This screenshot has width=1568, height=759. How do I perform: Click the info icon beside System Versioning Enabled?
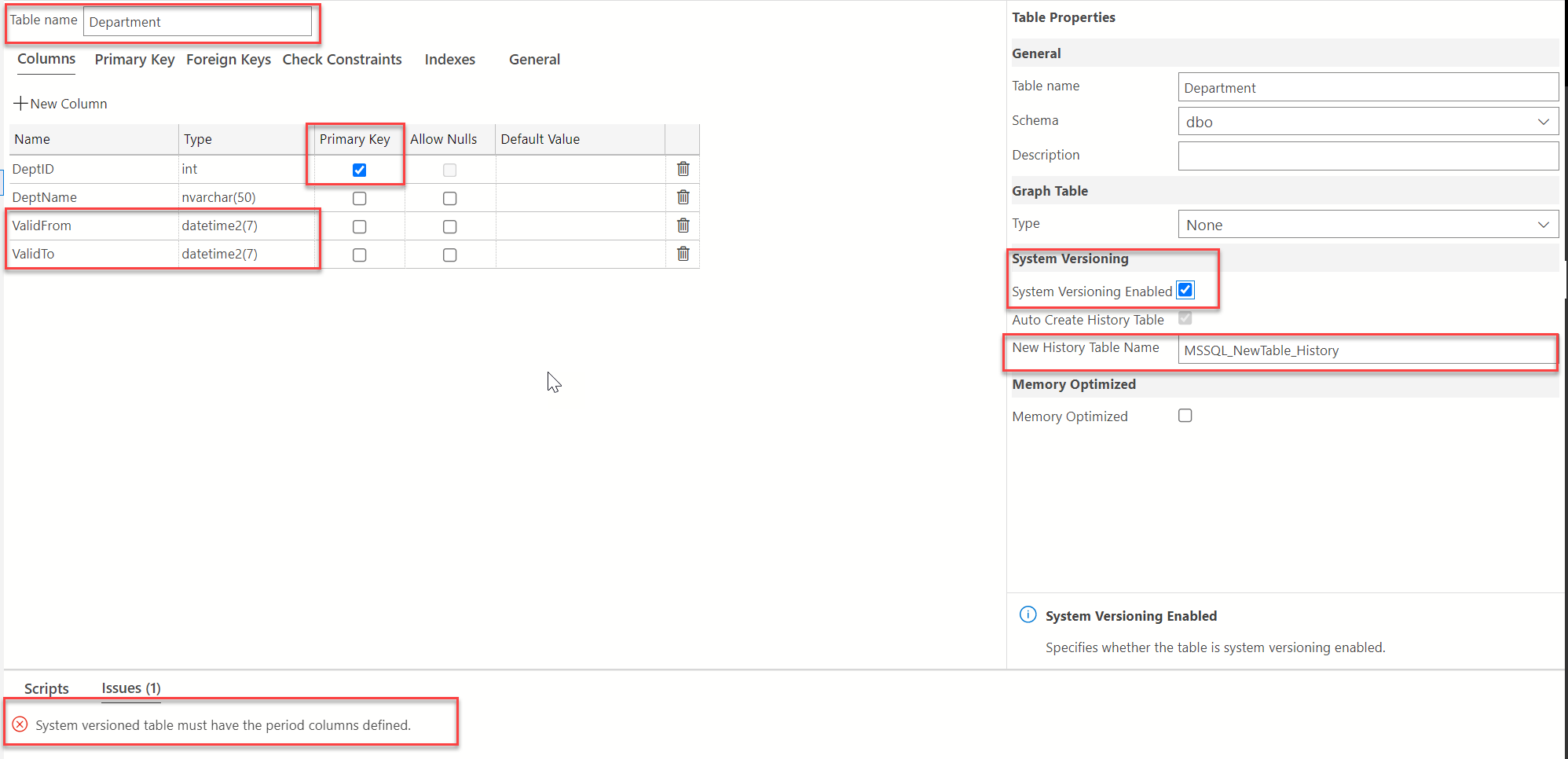click(1028, 614)
